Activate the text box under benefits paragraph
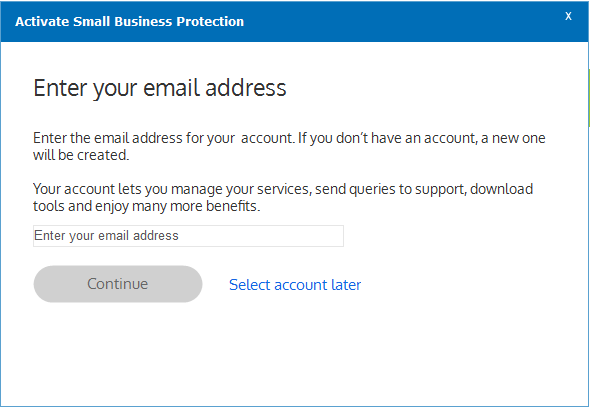590x408 pixels. click(188, 236)
